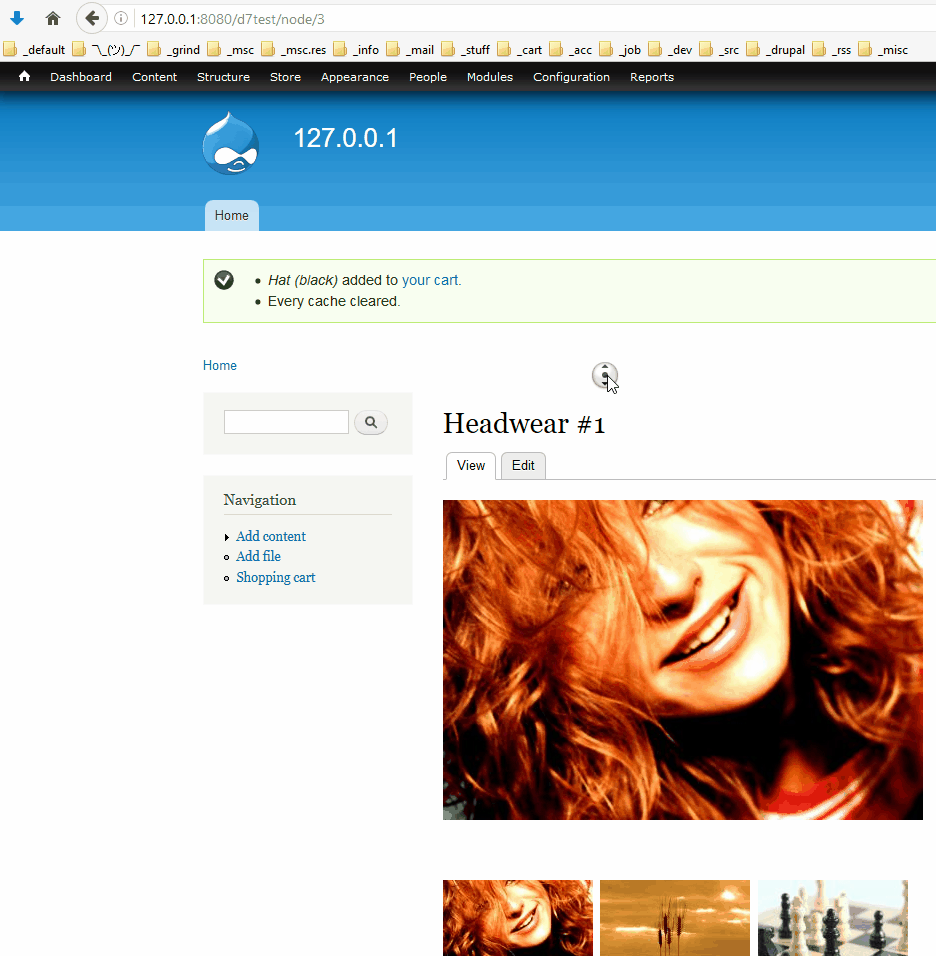This screenshot has height=956, width=936.
Task: Open the _stuff bookmarks folder
Action: tap(465, 50)
